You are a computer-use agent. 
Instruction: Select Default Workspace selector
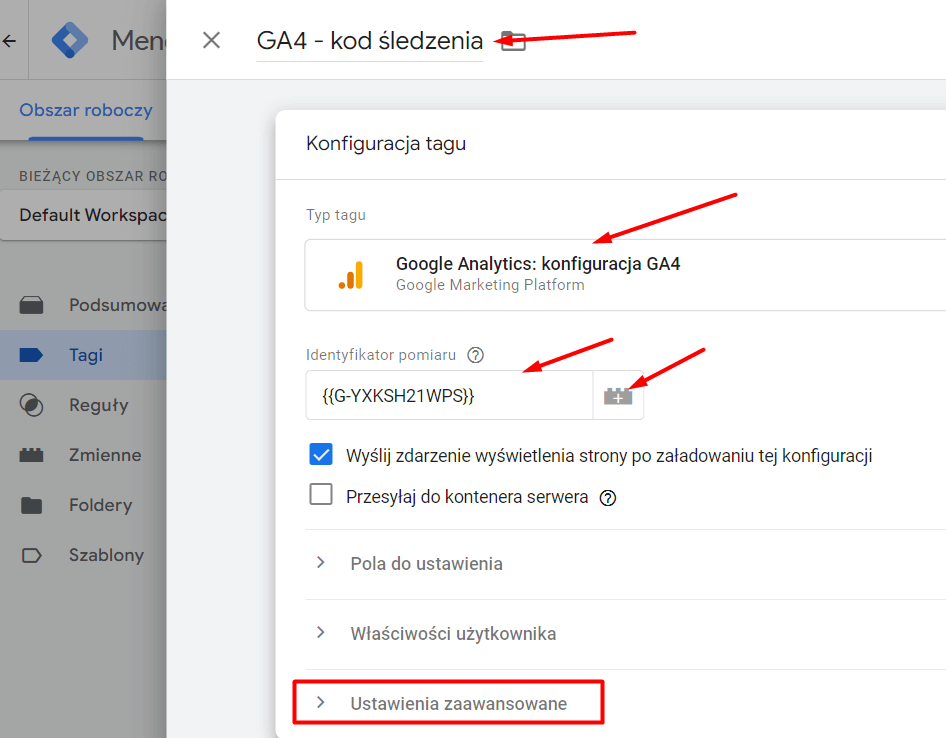pyautogui.click(x=84, y=215)
